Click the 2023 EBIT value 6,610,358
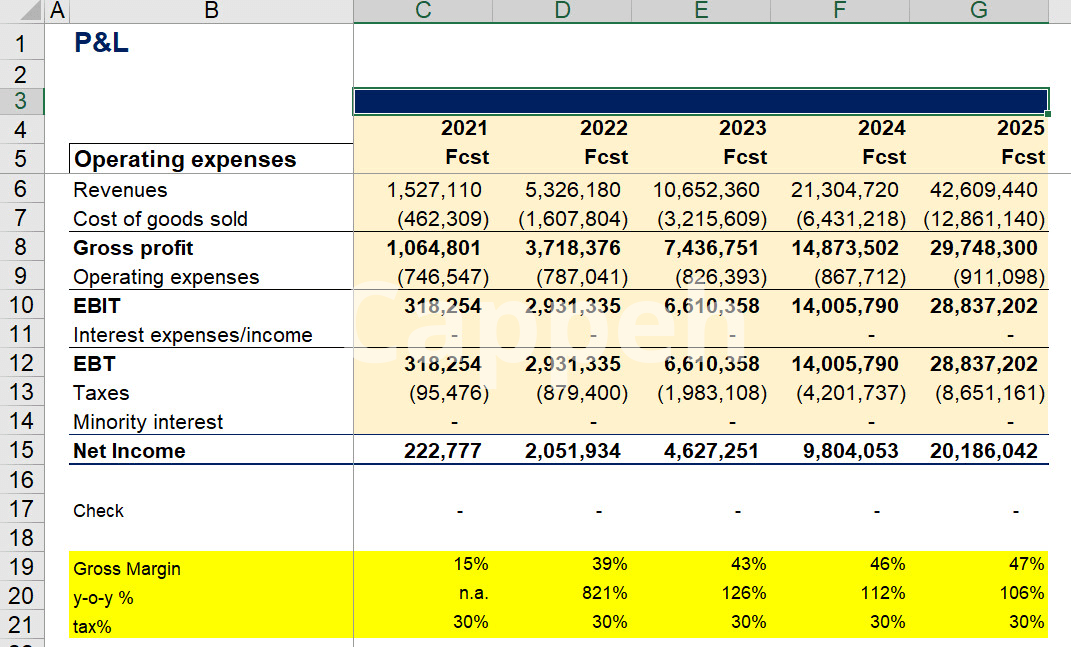The image size is (1071, 647). [x=712, y=306]
